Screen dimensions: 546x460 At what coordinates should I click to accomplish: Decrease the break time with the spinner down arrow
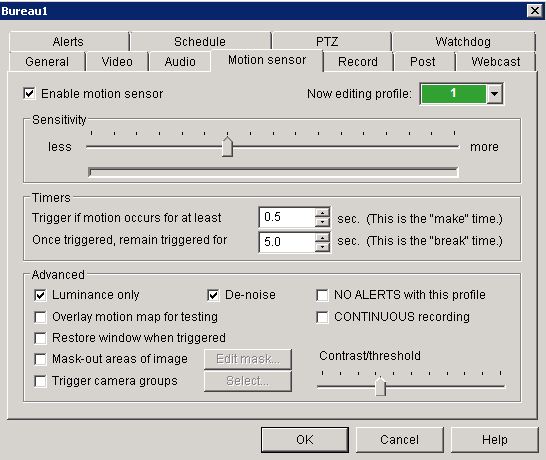[x=322, y=247]
